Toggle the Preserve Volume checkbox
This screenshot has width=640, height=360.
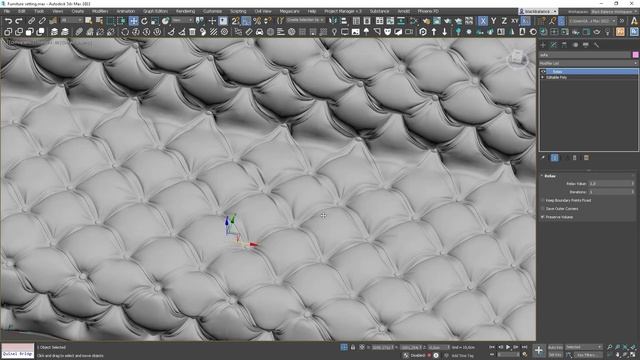pyautogui.click(x=543, y=217)
